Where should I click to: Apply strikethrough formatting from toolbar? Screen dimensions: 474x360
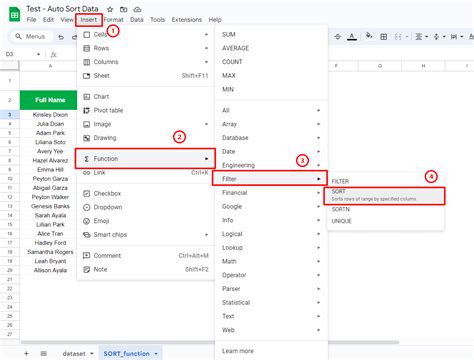coord(338,36)
